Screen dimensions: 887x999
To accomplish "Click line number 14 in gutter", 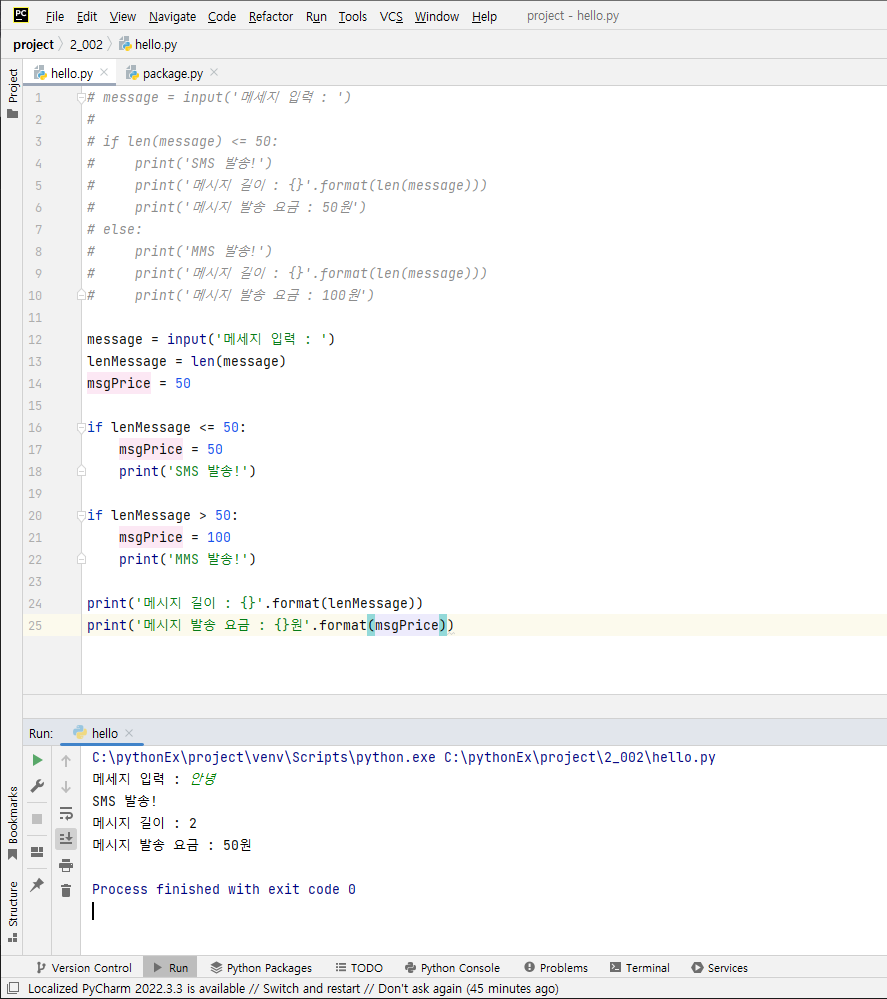I will point(35,384).
